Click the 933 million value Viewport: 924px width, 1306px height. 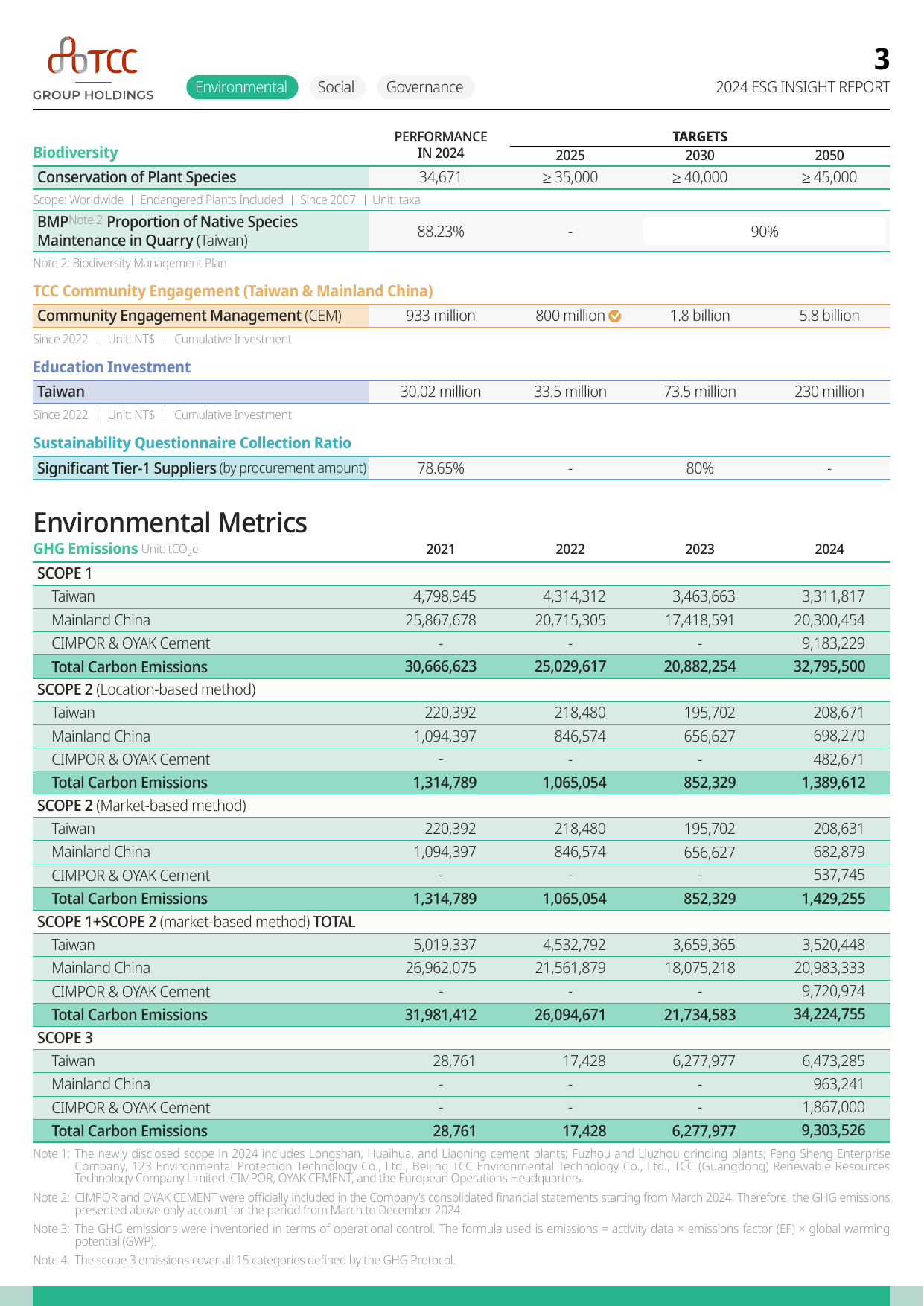click(x=441, y=316)
